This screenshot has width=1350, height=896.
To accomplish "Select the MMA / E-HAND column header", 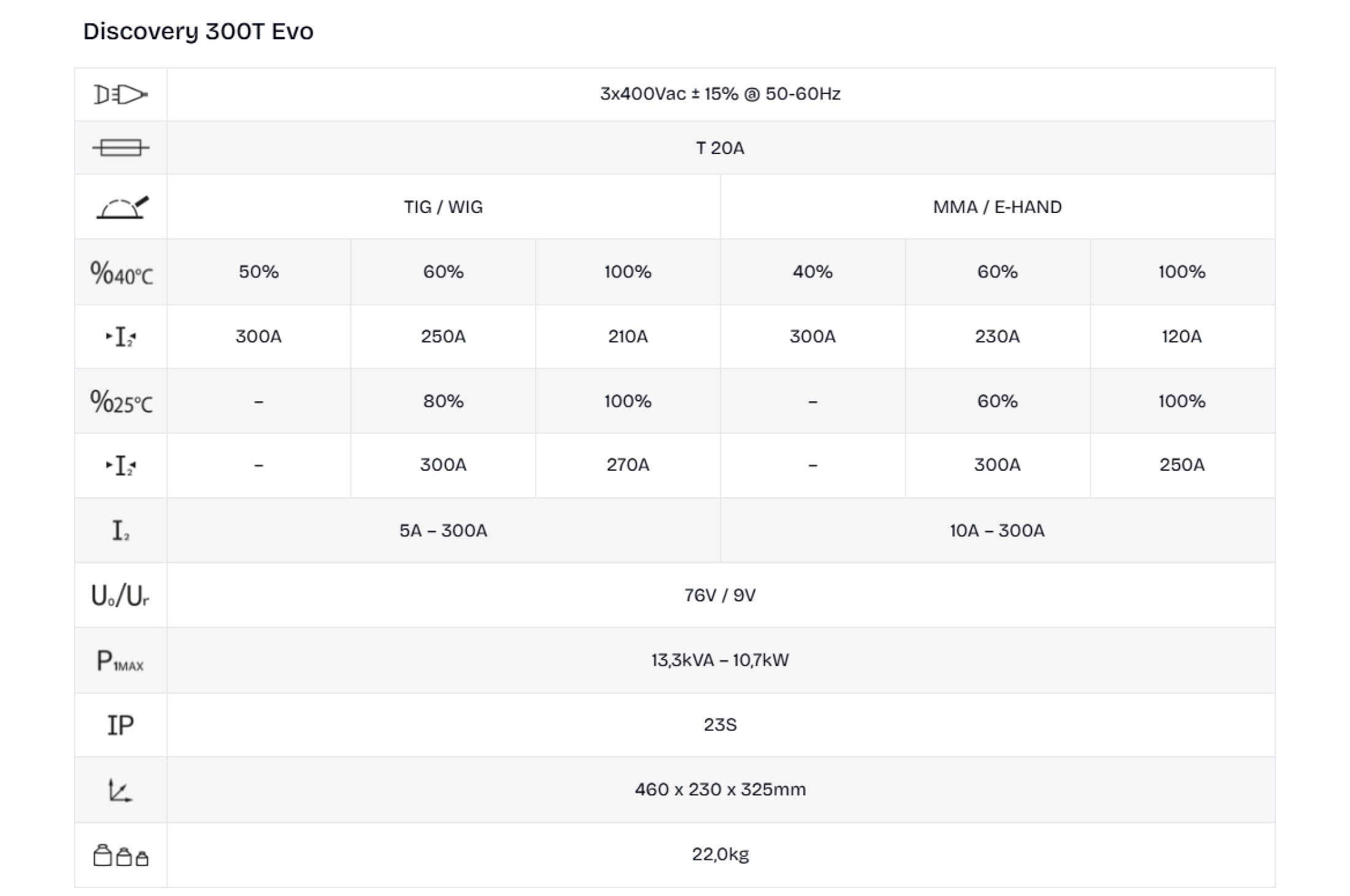I will tap(997, 207).
